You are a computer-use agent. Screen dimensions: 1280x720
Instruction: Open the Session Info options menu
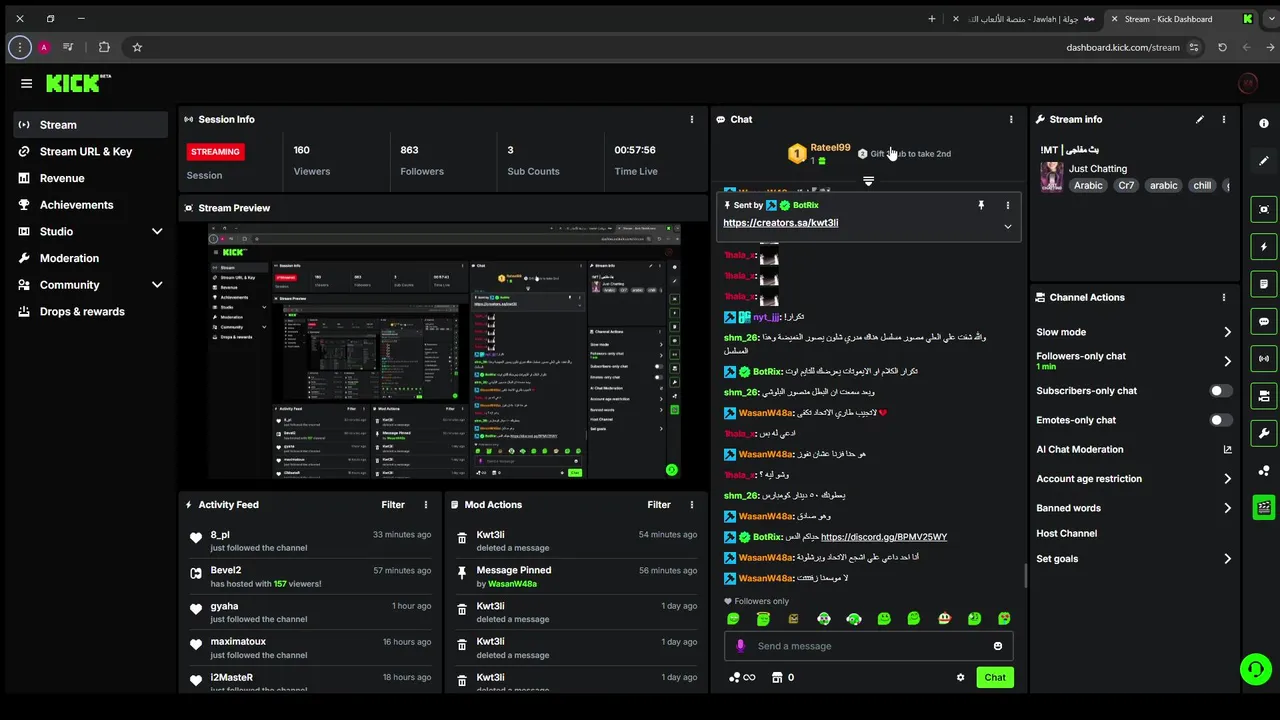click(x=691, y=119)
